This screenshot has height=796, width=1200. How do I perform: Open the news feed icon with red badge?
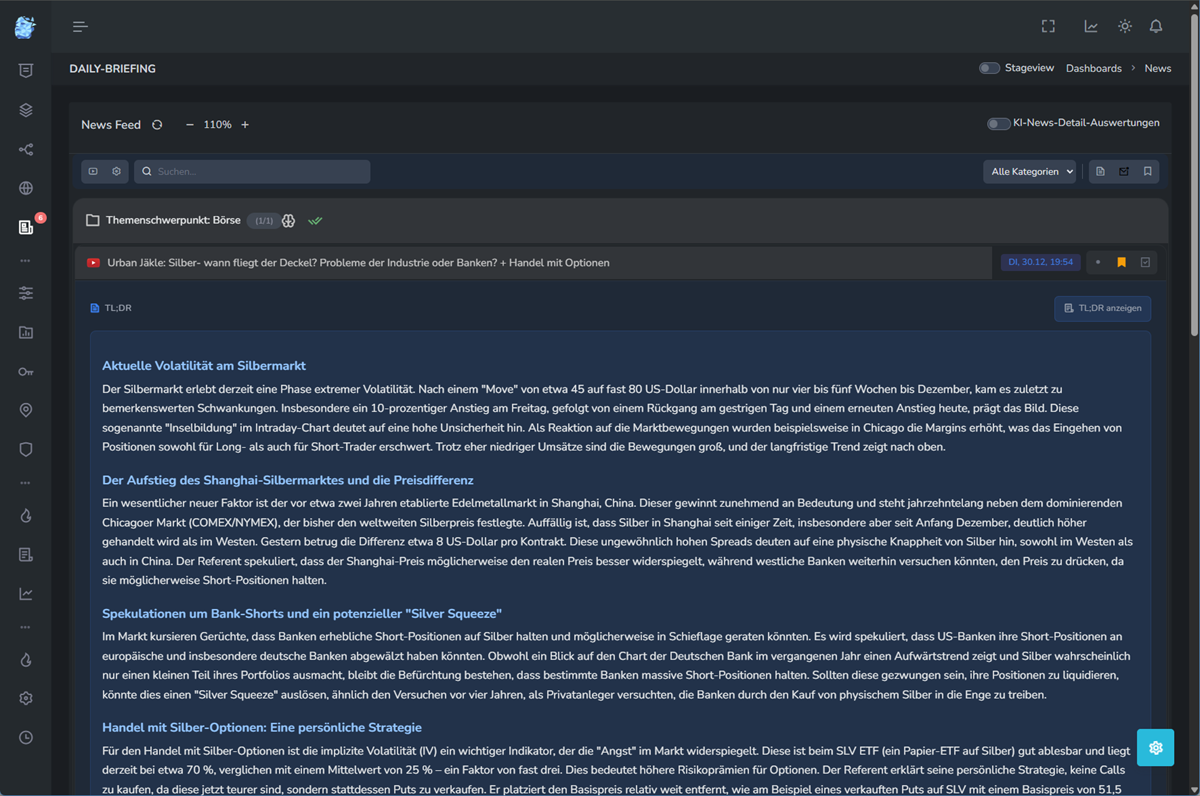pyautogui.click(x=25, y=226)
